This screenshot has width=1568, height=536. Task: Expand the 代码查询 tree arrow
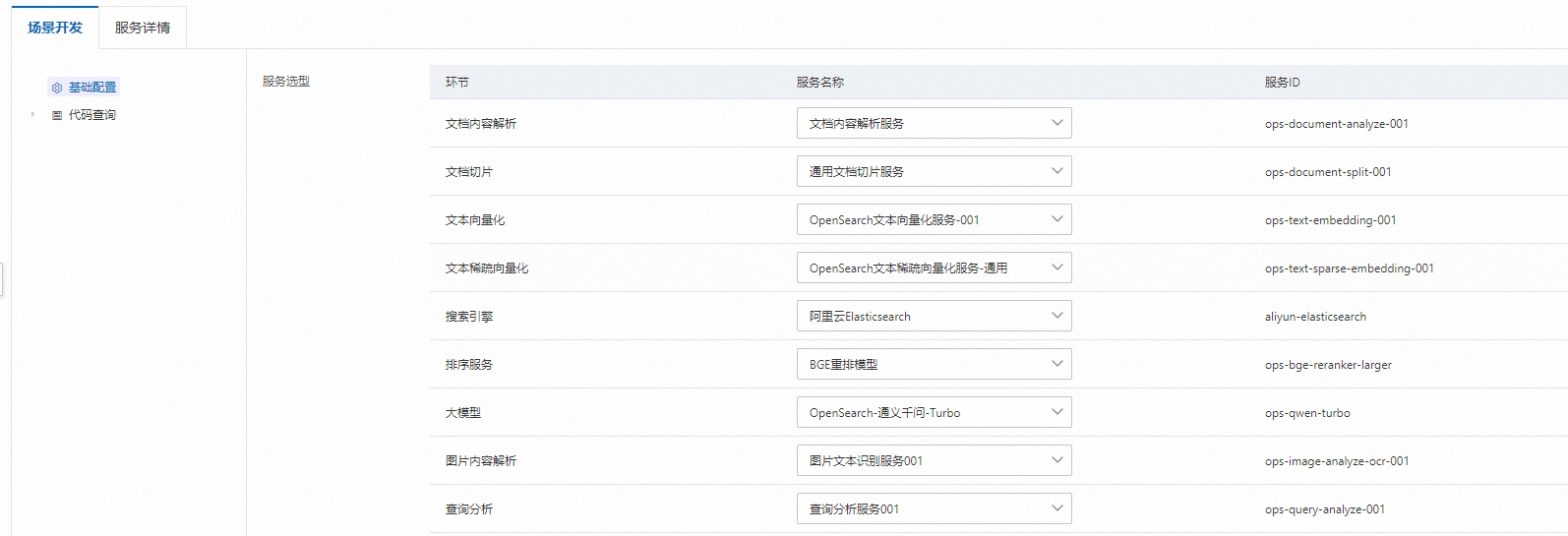pos(32,115)
